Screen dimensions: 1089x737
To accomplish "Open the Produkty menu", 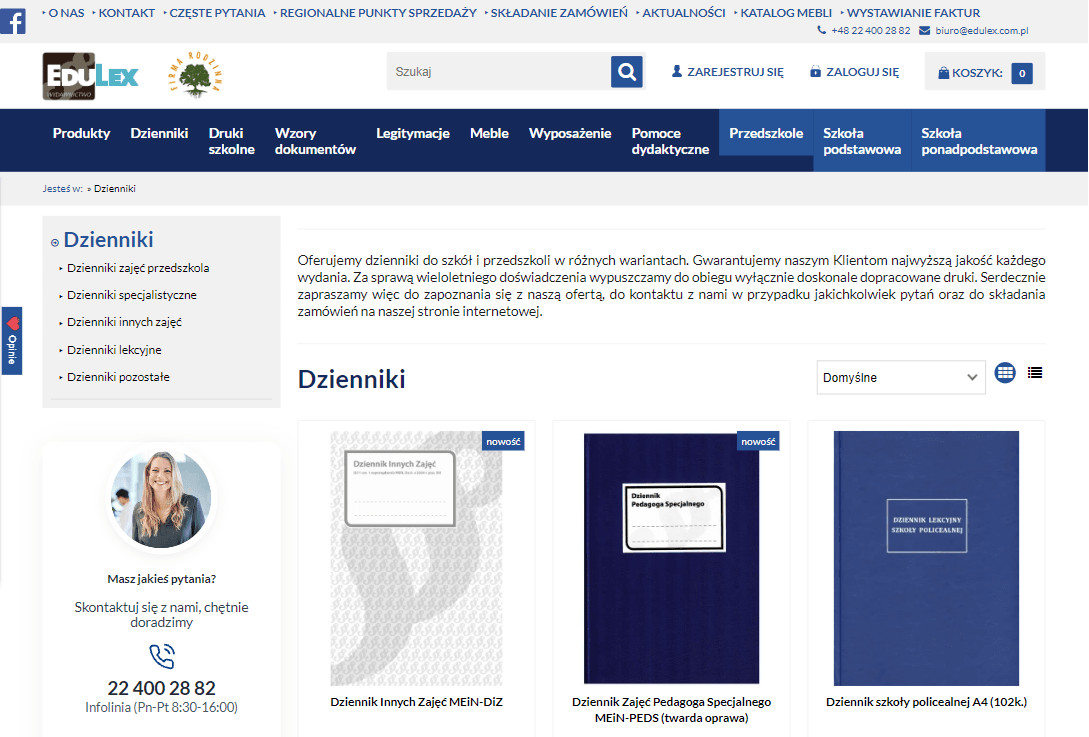I will coord(81,133).
